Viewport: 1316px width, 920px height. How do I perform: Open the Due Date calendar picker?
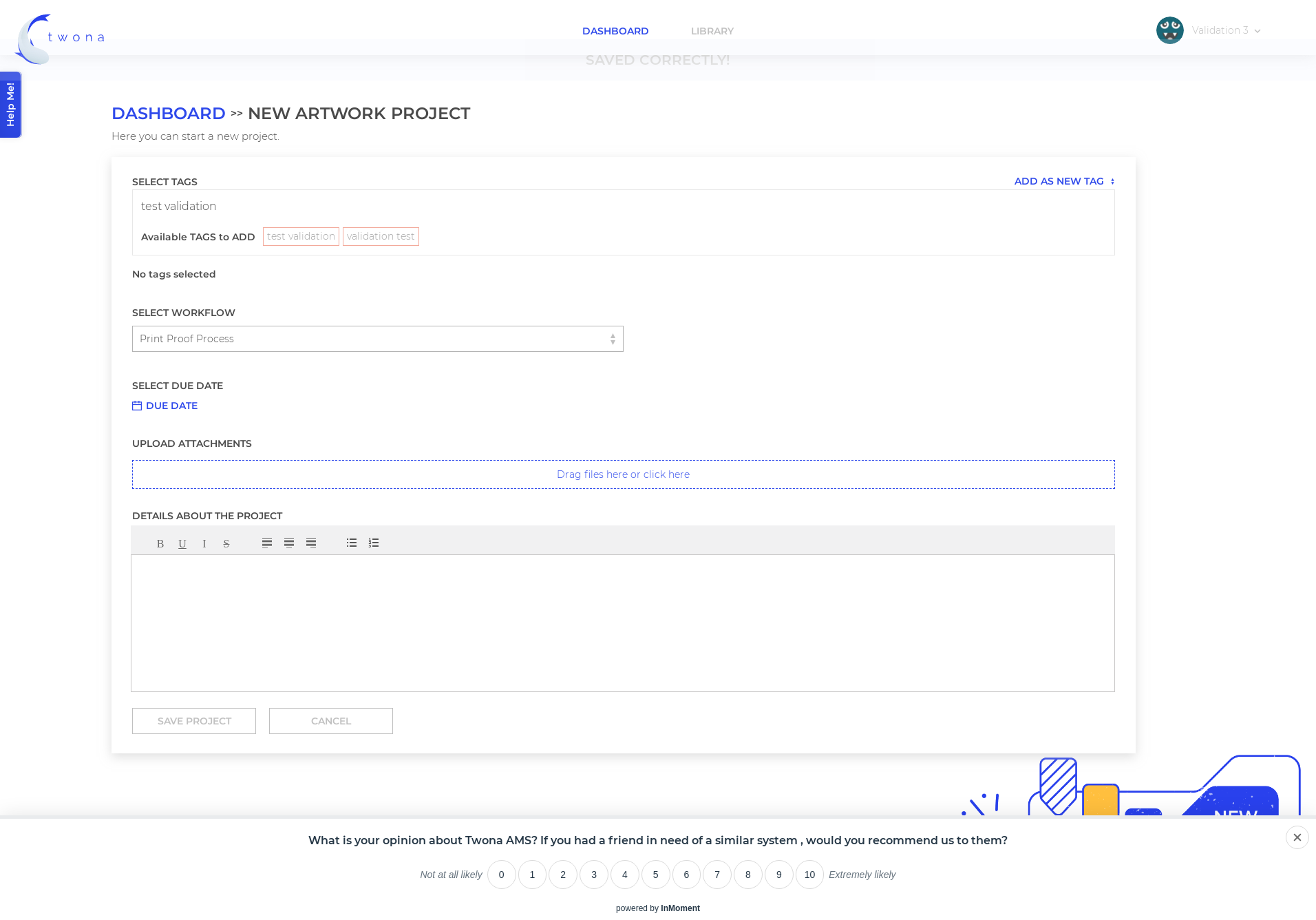(165, 406)
